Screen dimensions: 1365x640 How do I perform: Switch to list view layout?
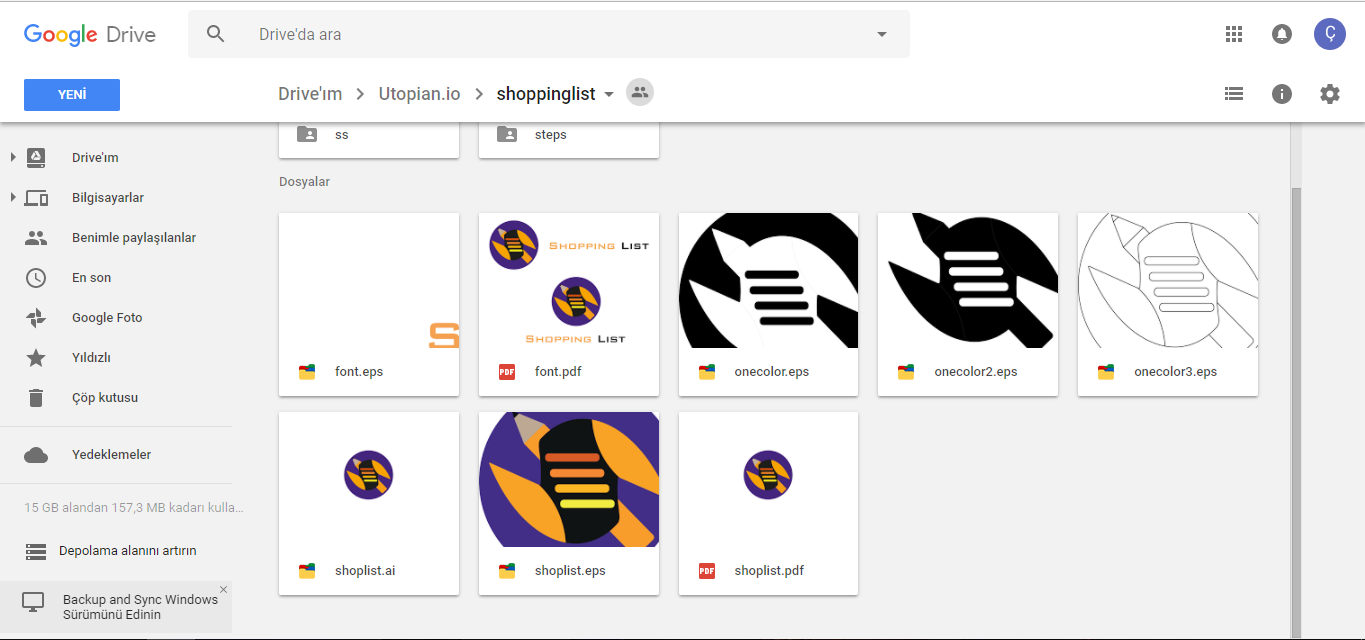pos(1234,94)
